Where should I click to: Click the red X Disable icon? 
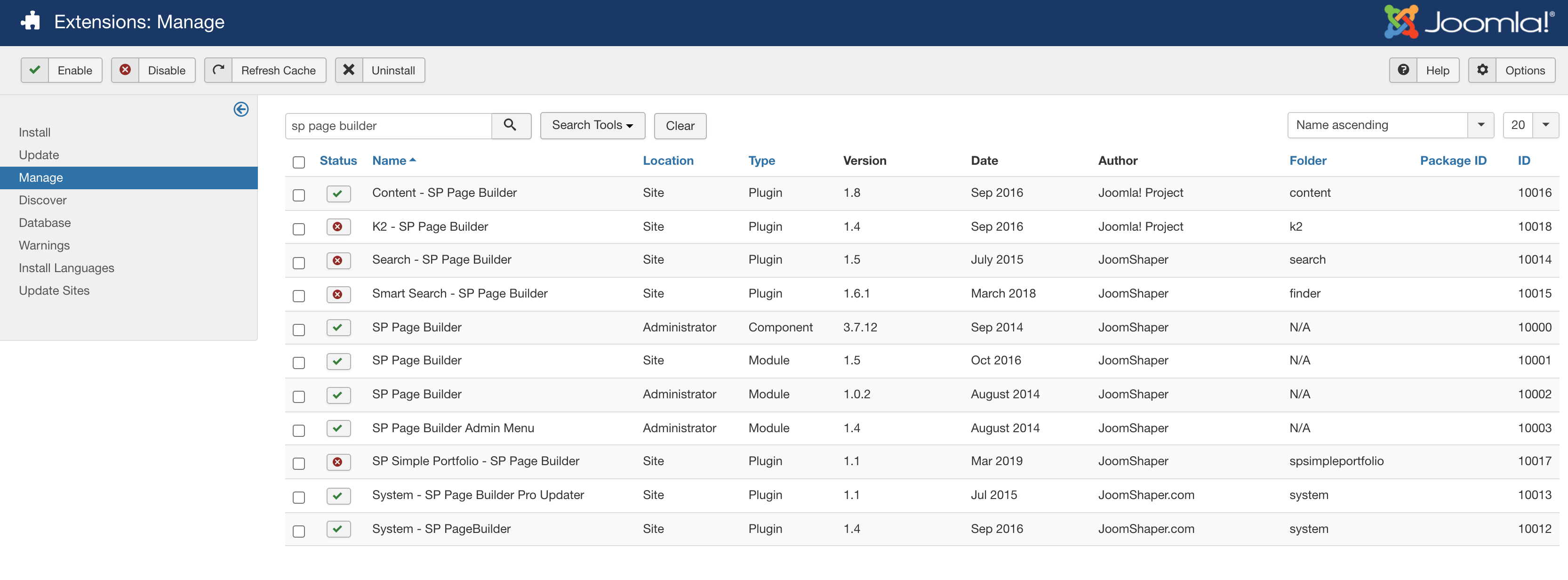125,70
